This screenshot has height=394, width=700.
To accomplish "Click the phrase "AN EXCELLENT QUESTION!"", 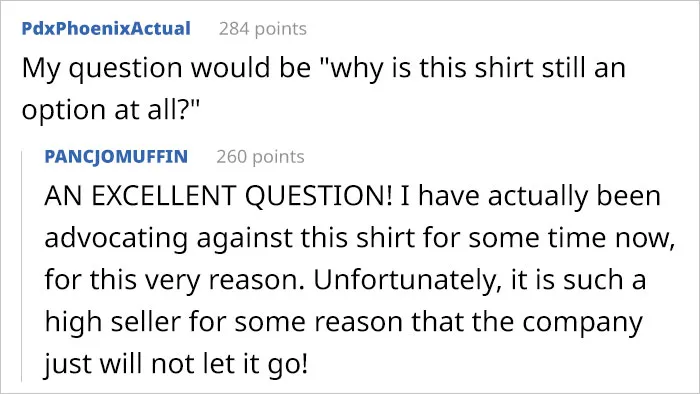I will click(x=218, y=196).
